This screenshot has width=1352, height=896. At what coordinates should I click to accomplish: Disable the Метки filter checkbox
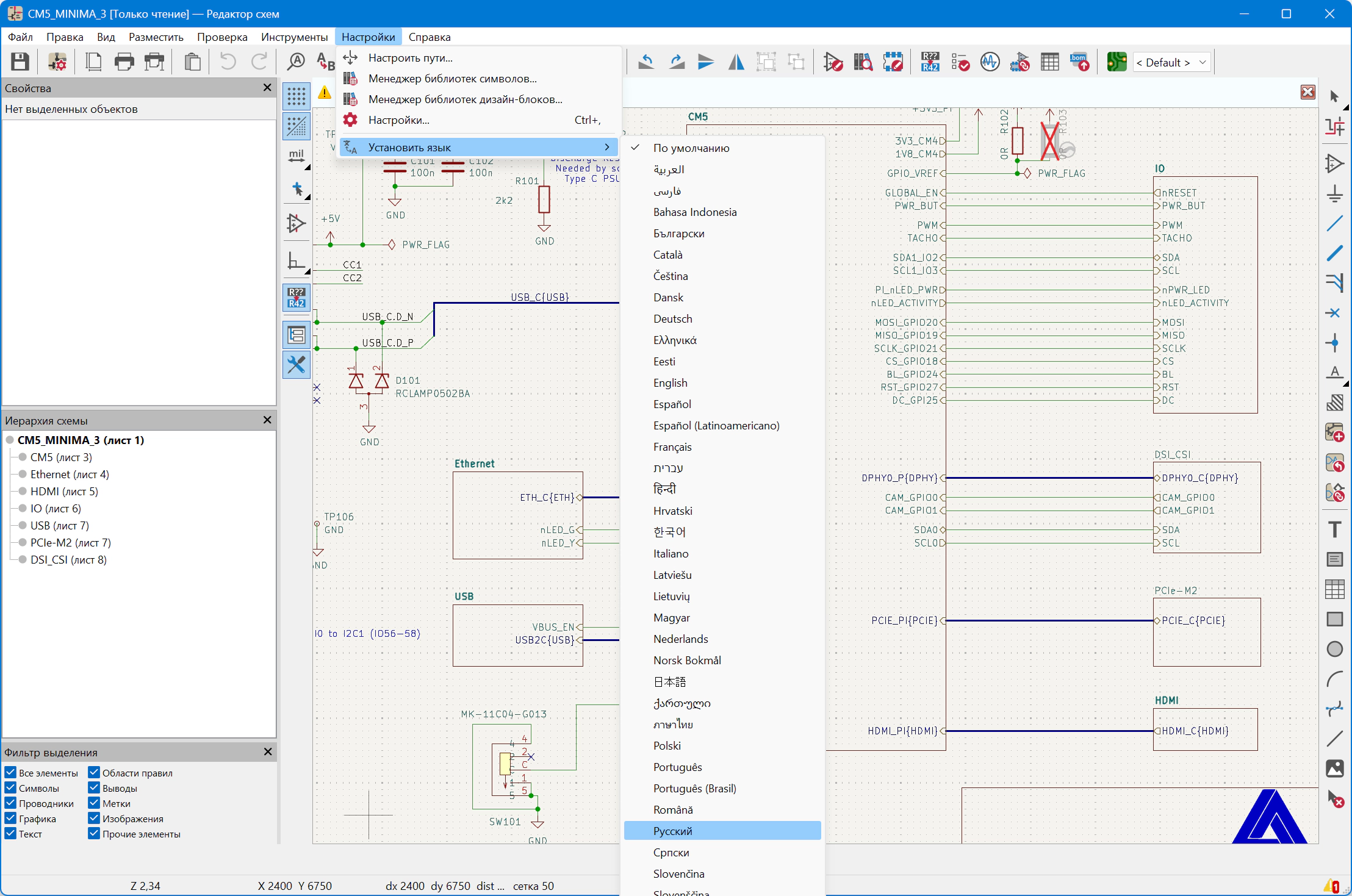click(94, 803)
